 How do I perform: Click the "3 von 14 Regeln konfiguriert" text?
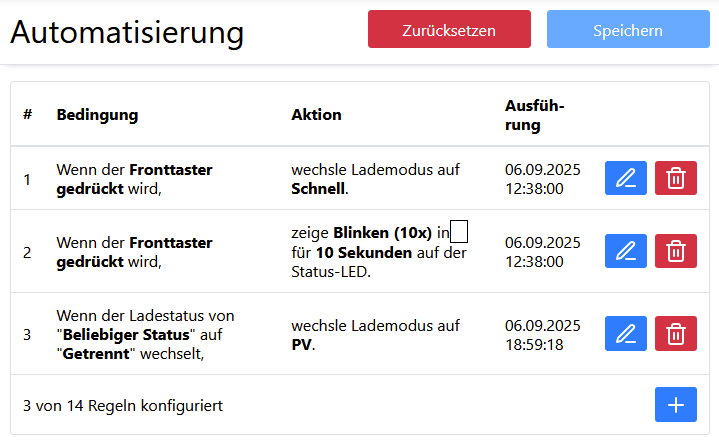click(x=123, y=406)
